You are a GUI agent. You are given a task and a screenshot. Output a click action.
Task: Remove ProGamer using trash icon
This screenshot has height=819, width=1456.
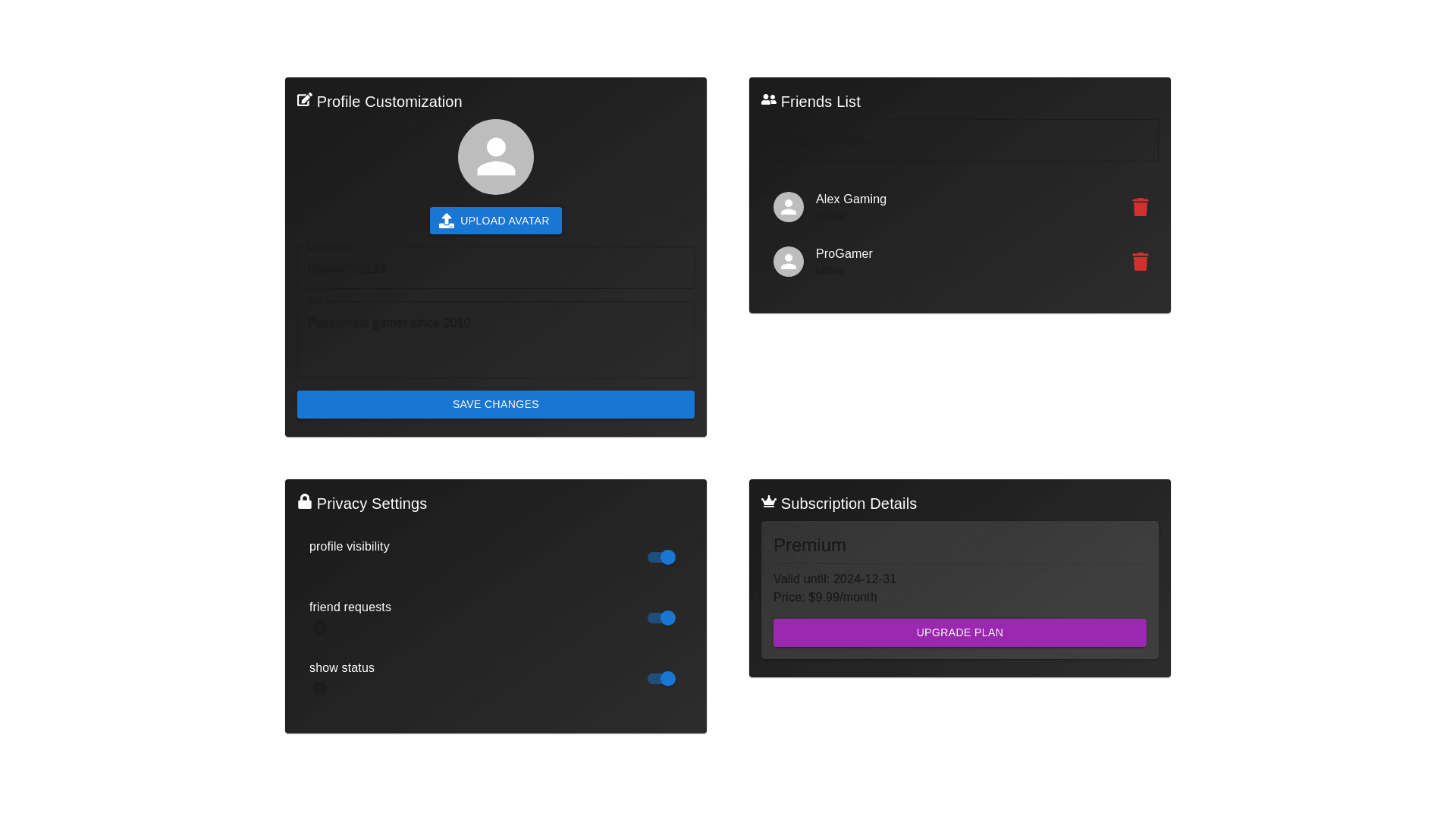click(1140, 262)
